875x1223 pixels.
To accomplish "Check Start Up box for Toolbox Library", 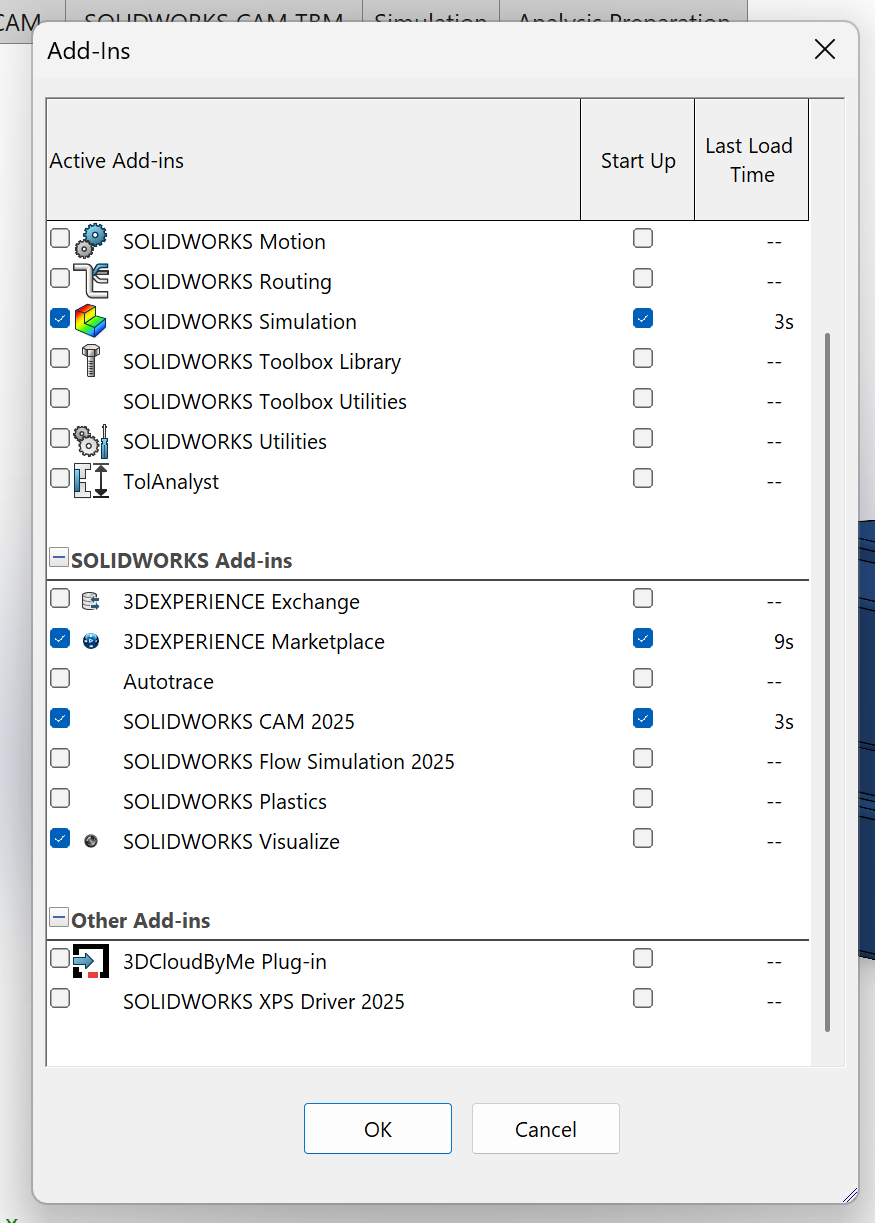I will point(643,358).
